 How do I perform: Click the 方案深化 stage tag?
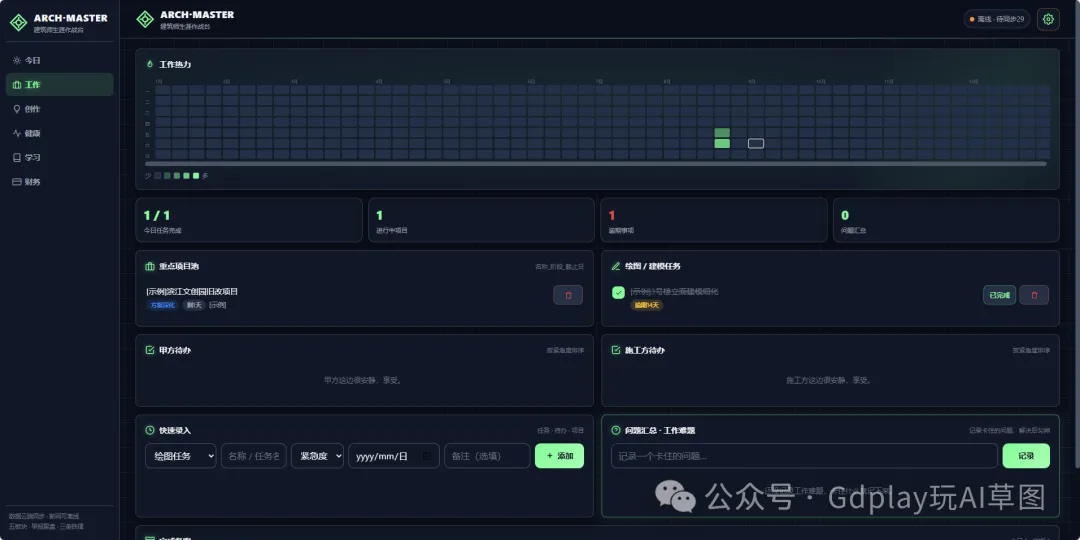163,305
